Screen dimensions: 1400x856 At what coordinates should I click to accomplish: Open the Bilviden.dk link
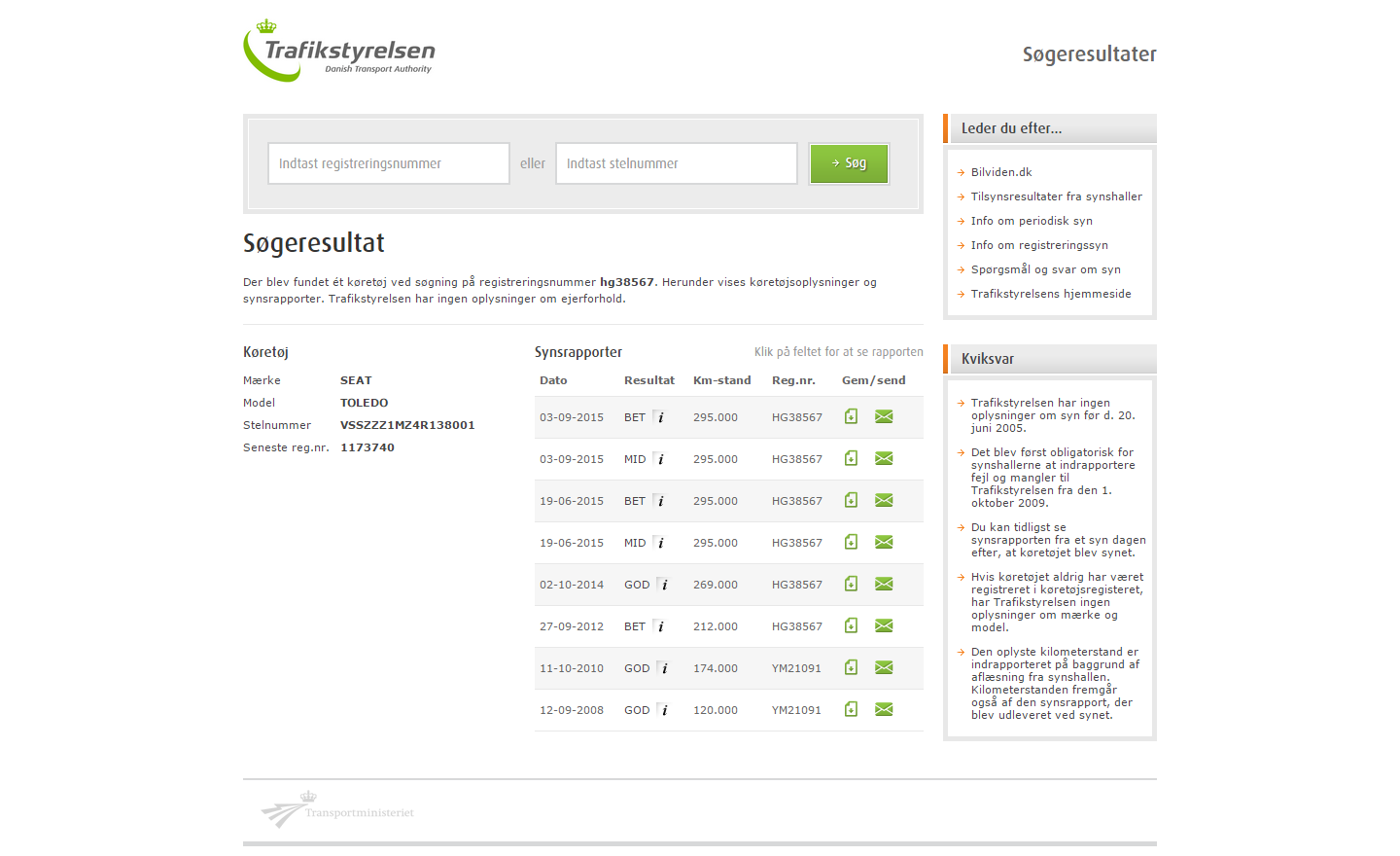pos(1001,172)
